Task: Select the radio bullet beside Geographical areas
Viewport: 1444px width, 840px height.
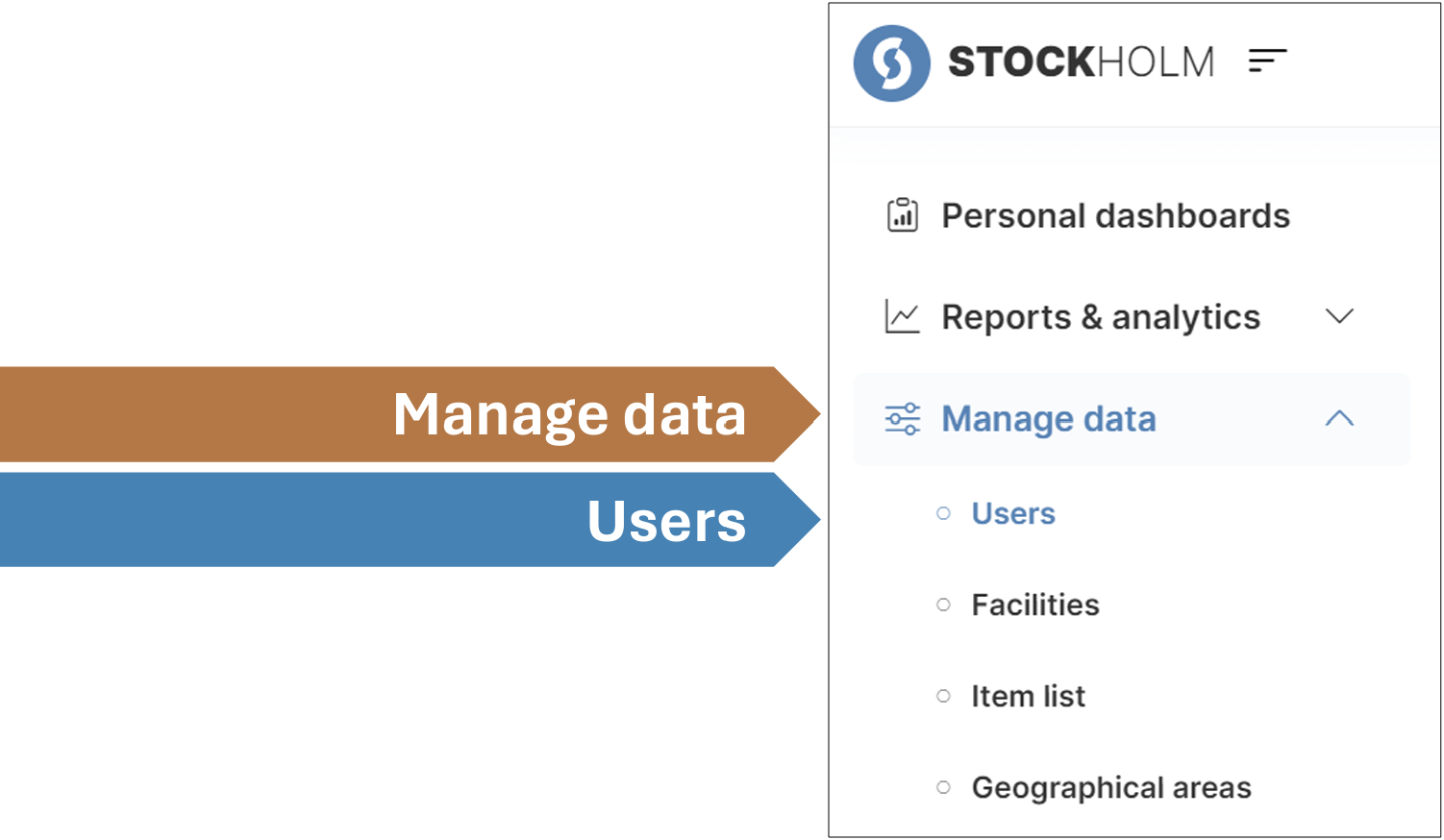Action: [x=942, y=787]
